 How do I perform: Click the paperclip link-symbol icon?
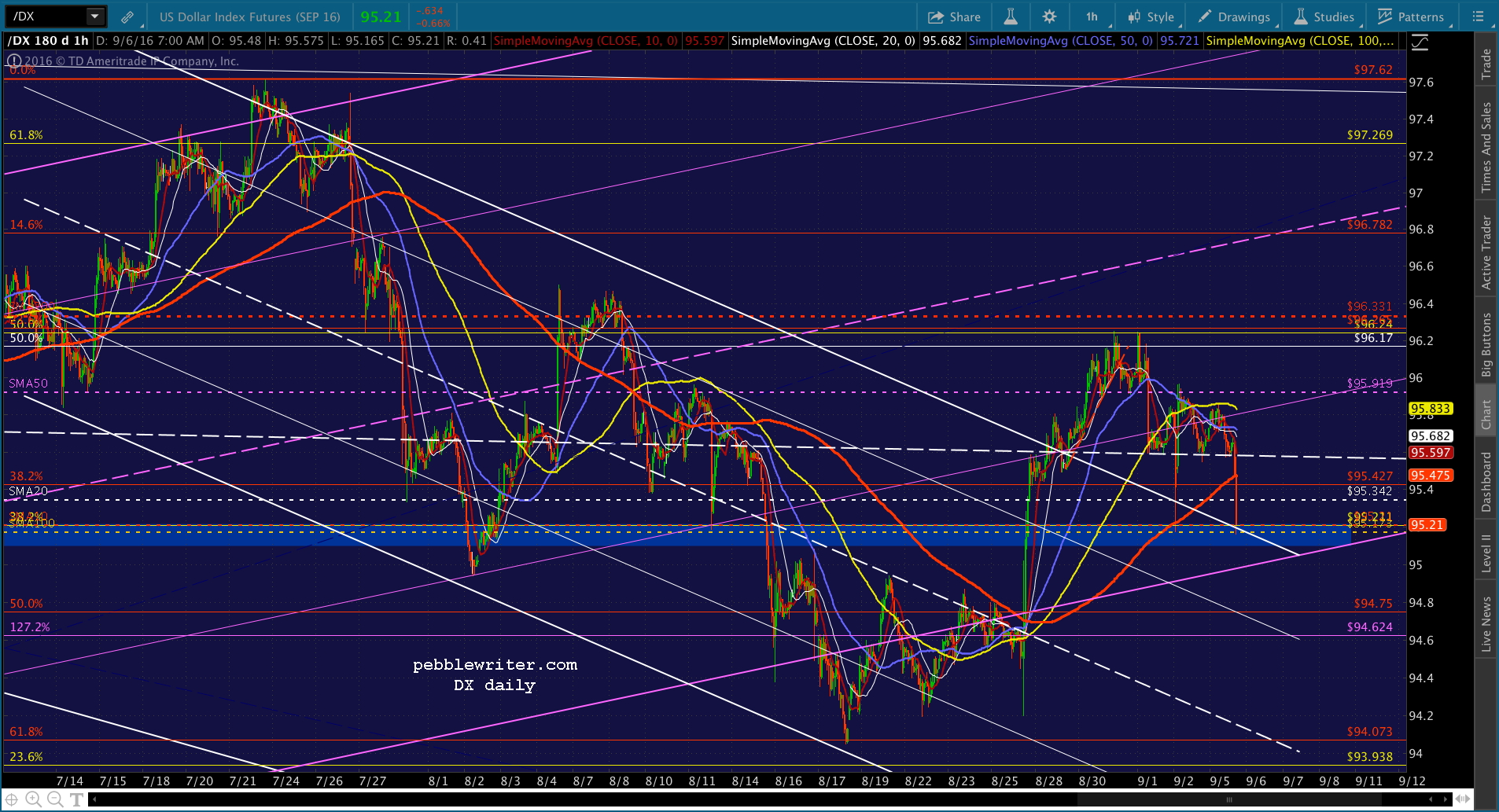tap(127, 17)
